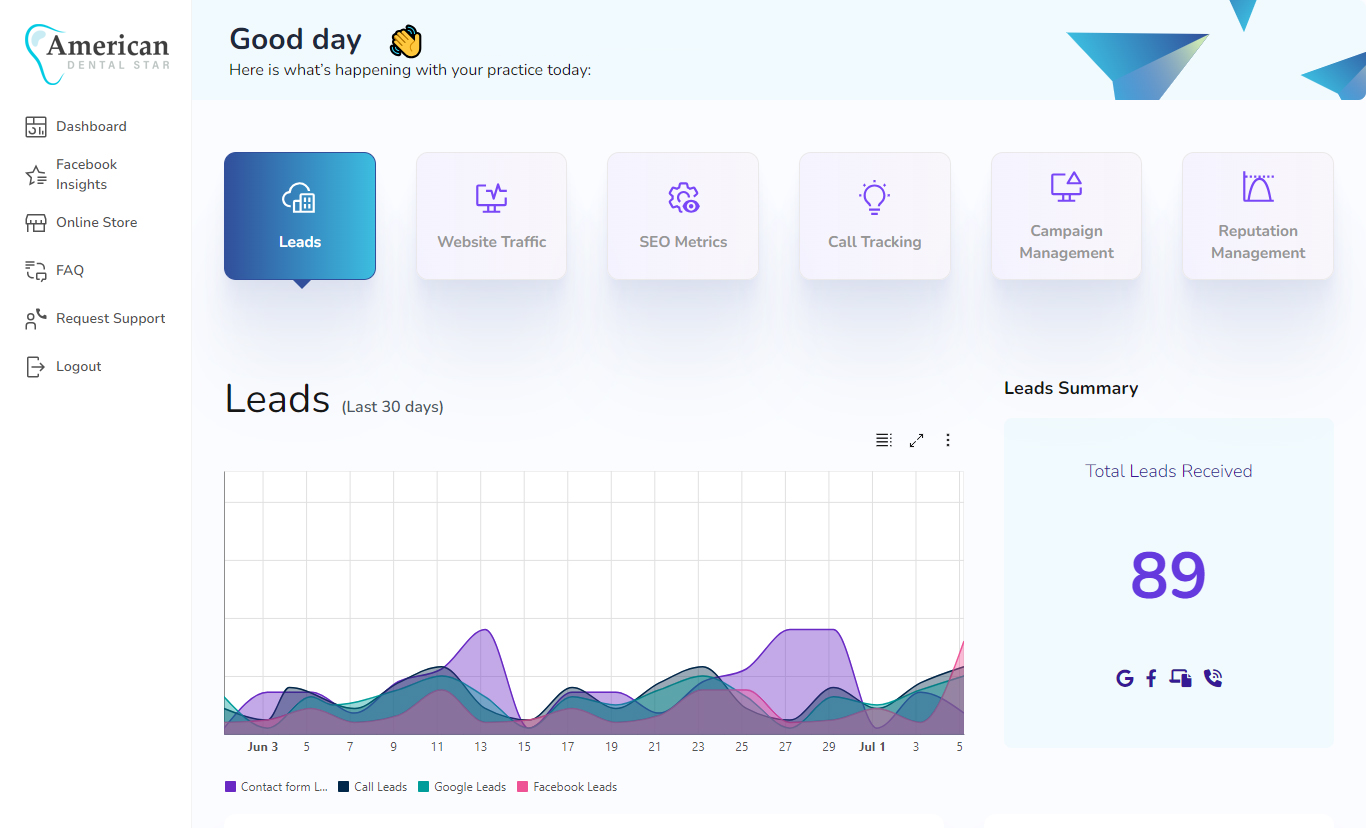The image size is (1366, 828).
Task: Click the gear-eye icon for SEO Metrics
Action: click(684, 198)
